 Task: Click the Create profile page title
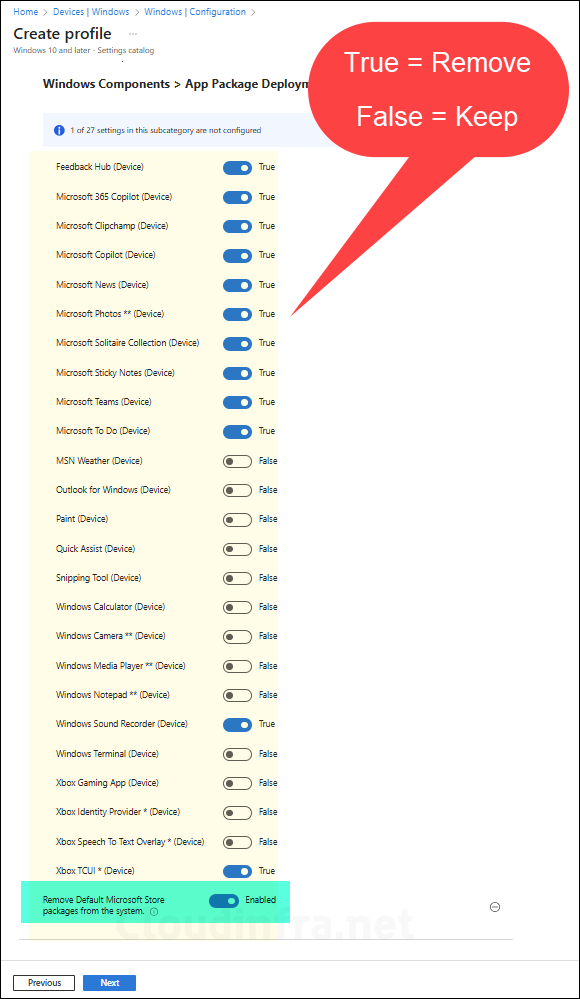point(62,34)
